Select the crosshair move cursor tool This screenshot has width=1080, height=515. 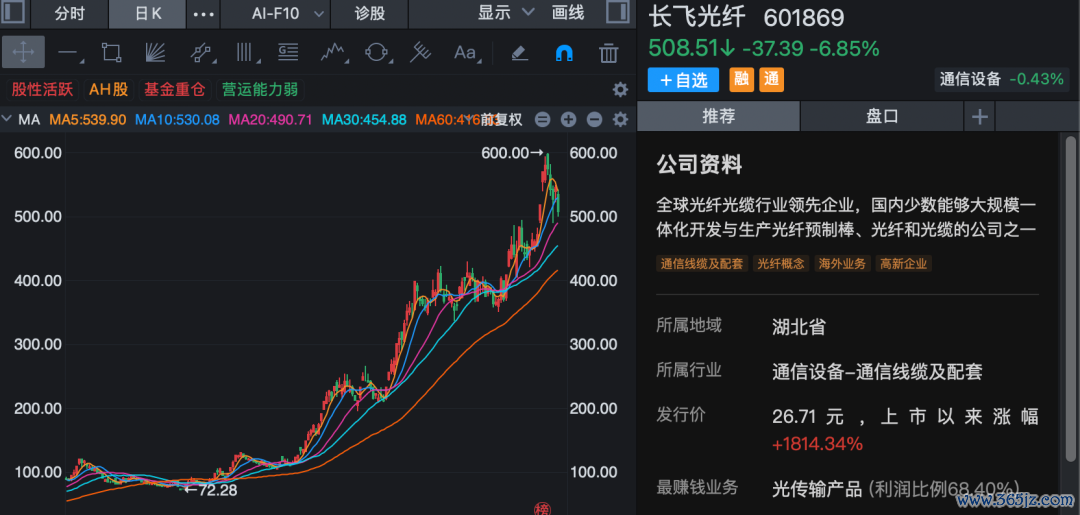click(x=23, y=52)
